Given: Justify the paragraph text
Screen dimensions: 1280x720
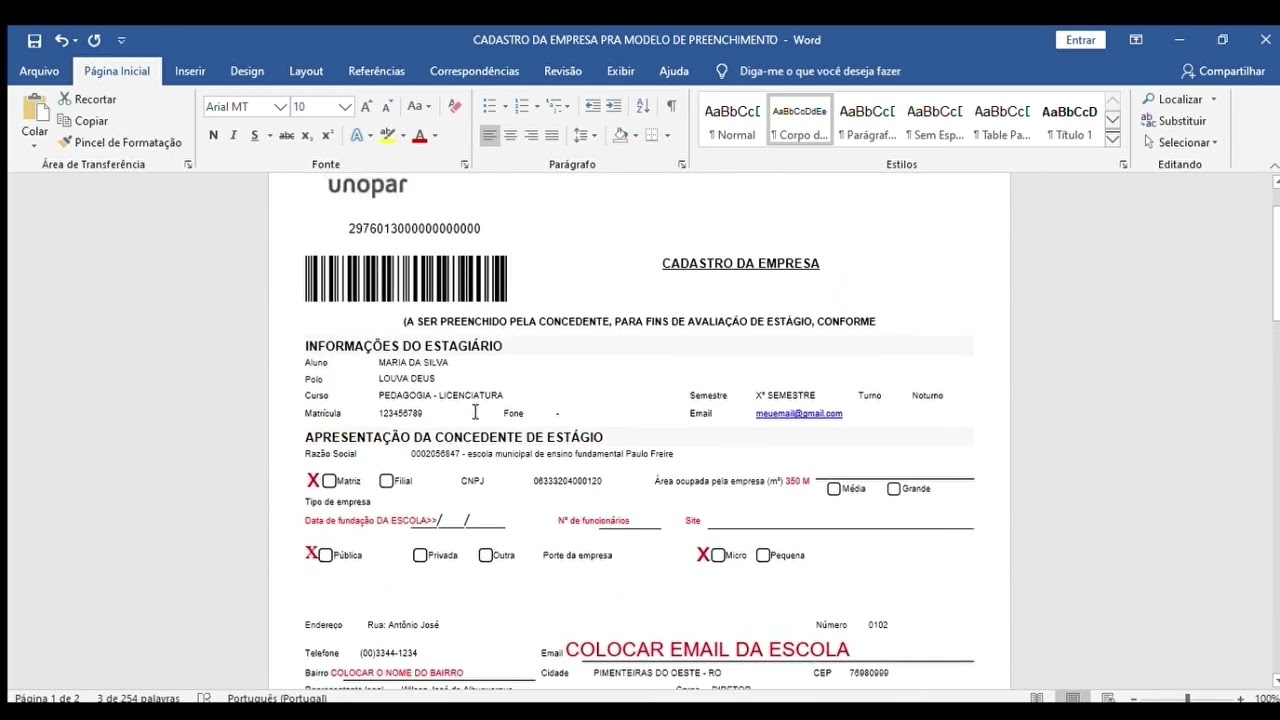Looking at the screenshot, I should coord(552,135).
